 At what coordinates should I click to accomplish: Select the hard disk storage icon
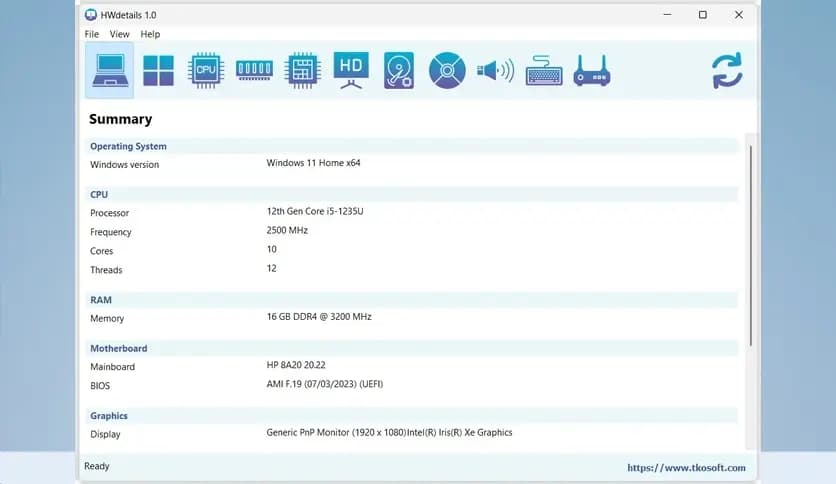point(399,70)
